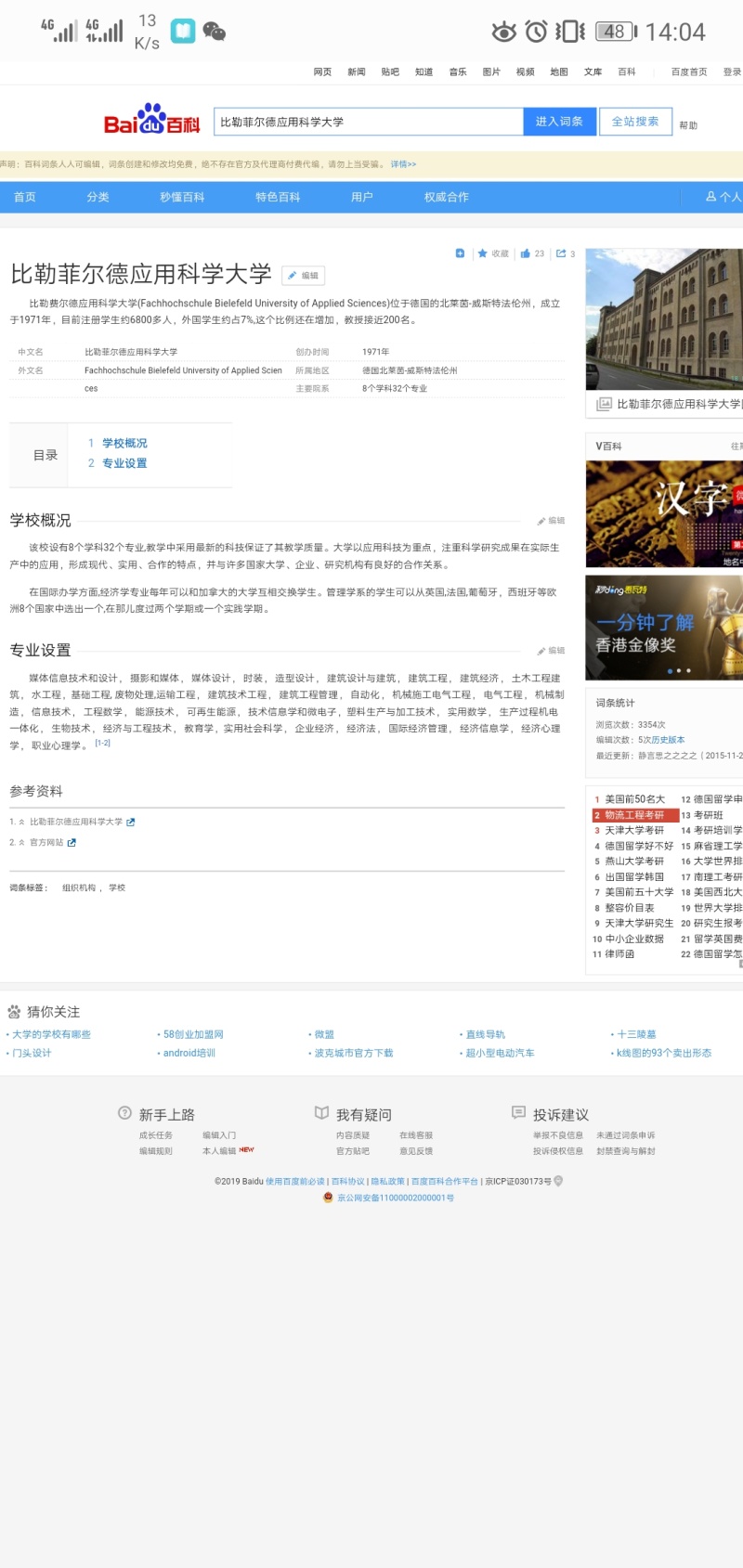Screen dimensions: 743x1568
Task: Open hot search item 物流工程考研
Action: coord(634,815)
